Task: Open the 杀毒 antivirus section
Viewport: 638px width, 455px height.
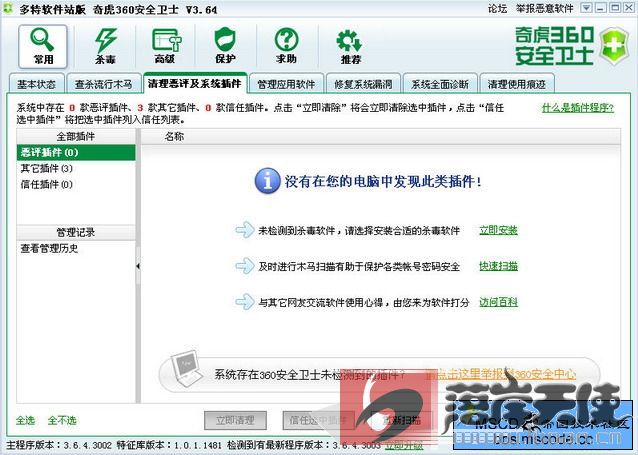Action: (105, 46)
